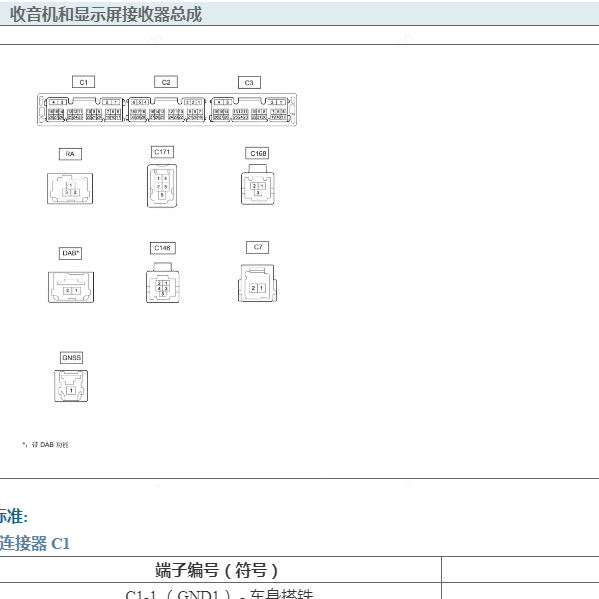Click the GNSS single-pin connector diagram

[71, 386]
